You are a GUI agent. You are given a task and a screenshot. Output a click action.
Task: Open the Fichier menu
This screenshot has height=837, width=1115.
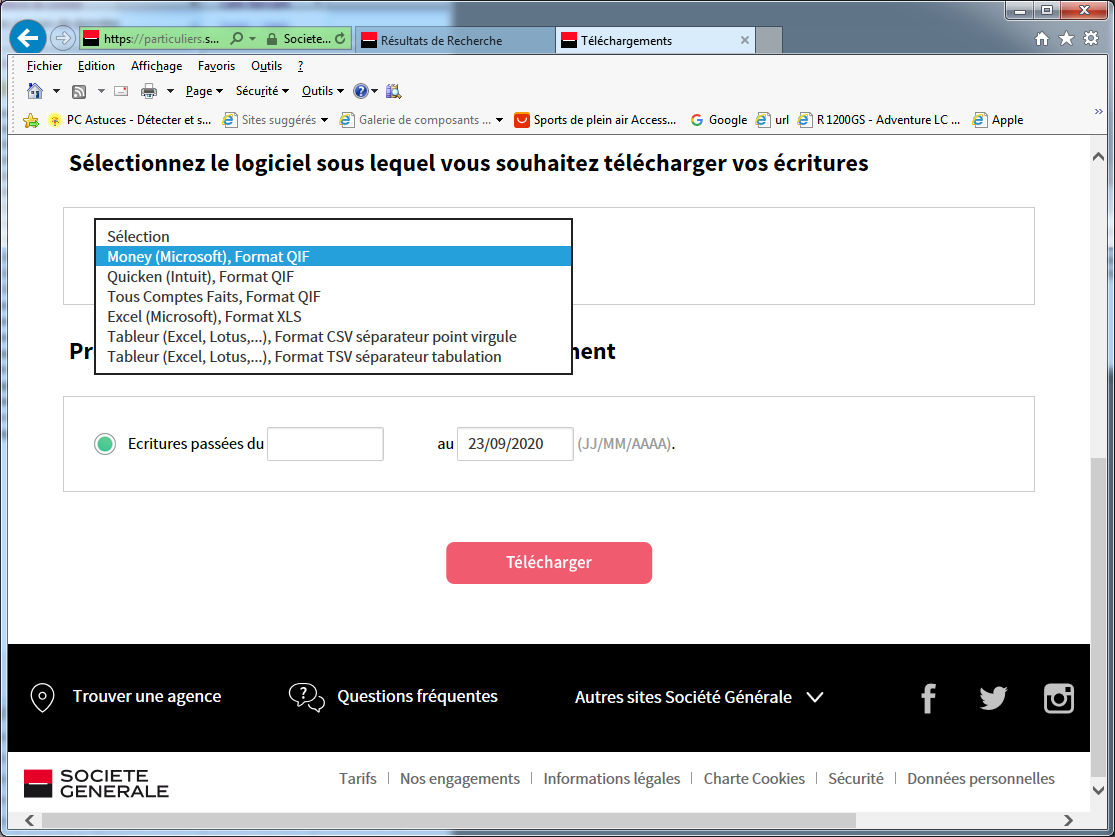tap(44, 66)
